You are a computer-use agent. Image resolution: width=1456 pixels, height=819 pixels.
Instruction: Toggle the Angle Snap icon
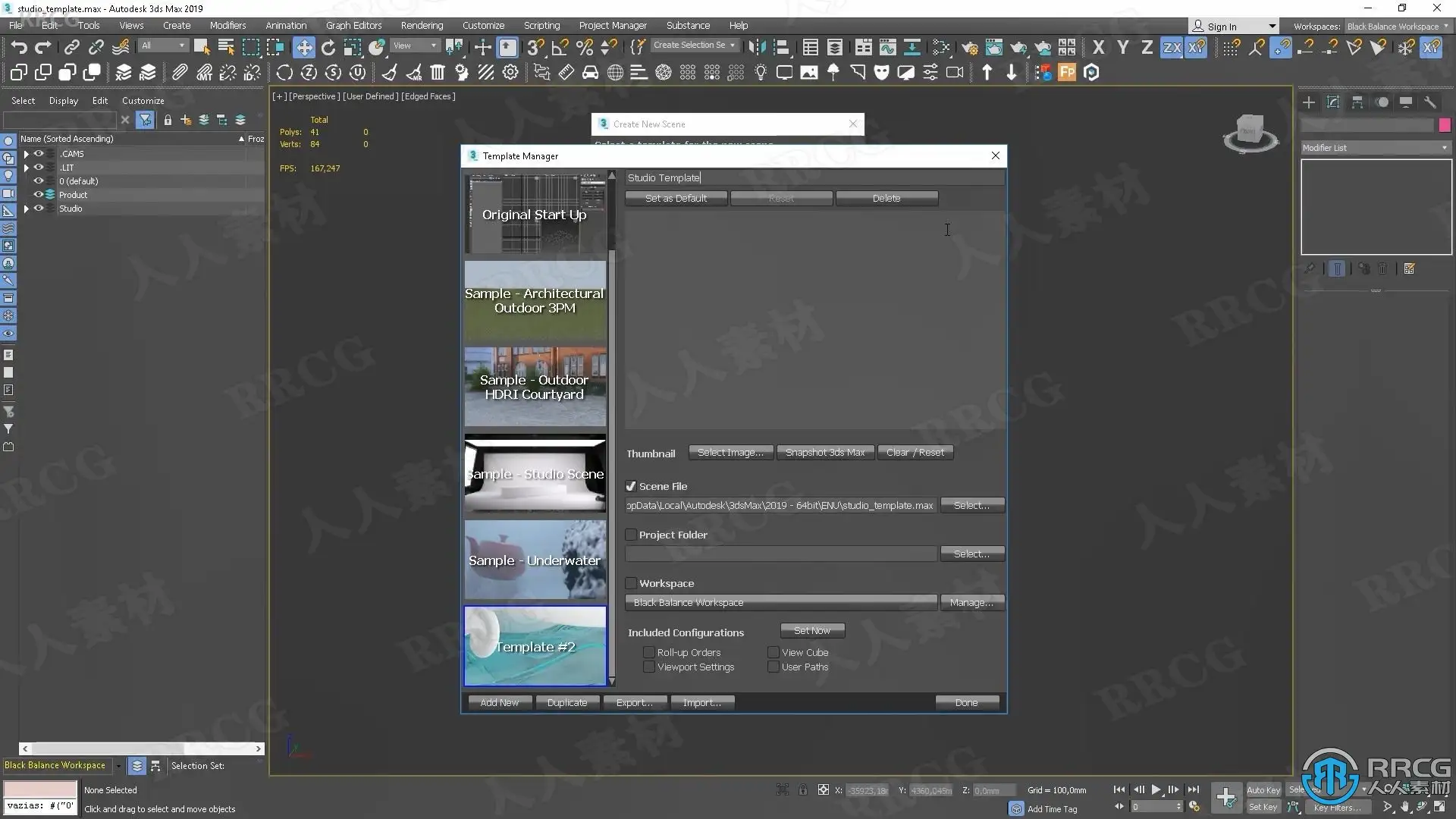click(560, 47)
